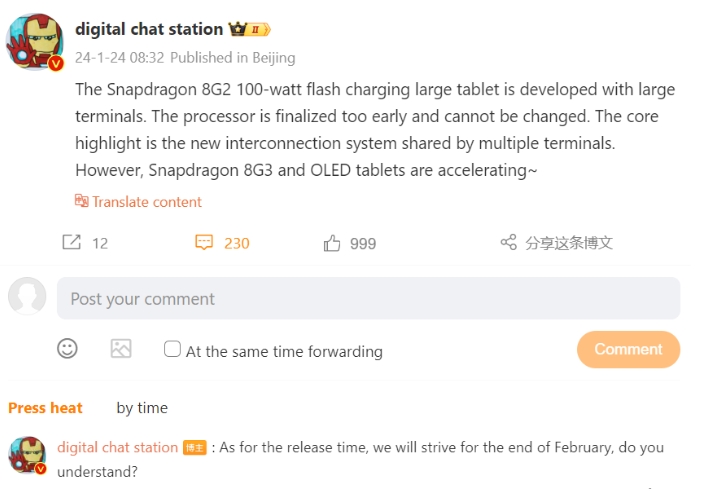Open commenter name 'digital chat station' link

117,447
